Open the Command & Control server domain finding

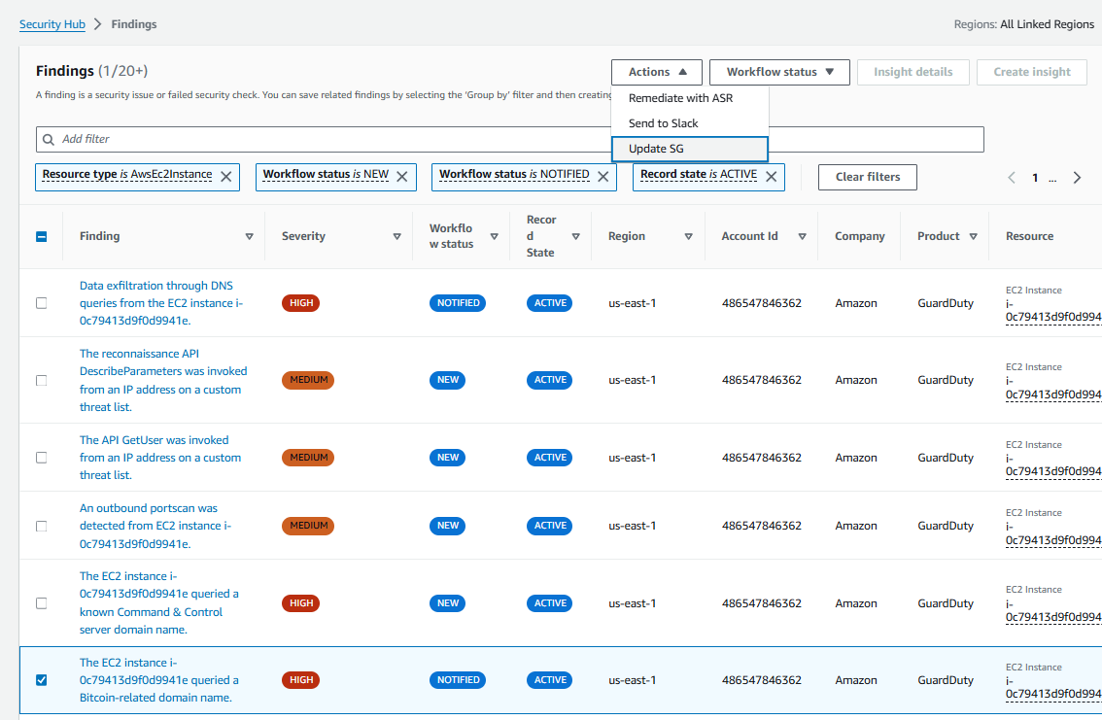point(159,603)
